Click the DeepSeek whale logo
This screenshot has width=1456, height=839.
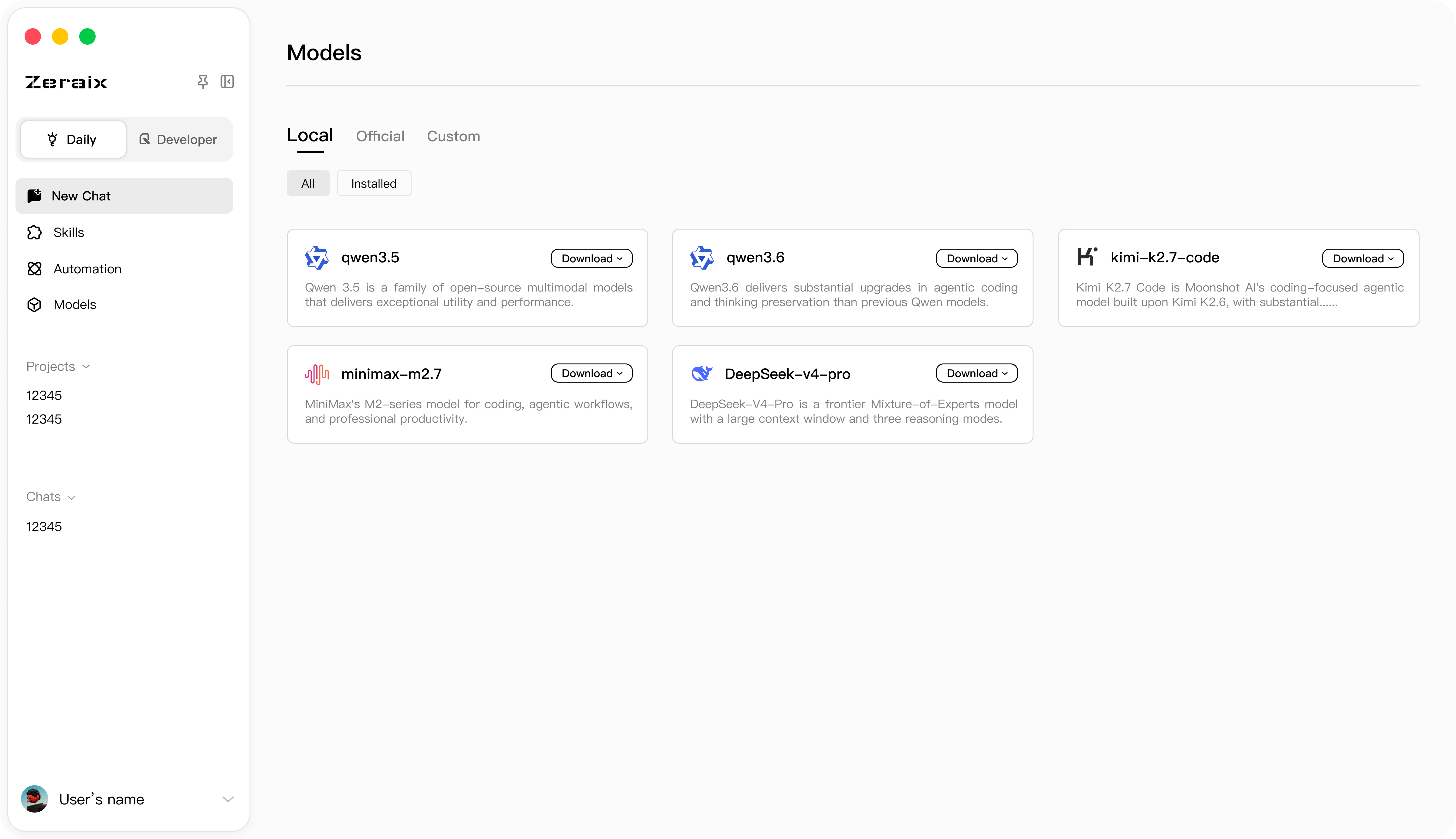coord(701,373)
